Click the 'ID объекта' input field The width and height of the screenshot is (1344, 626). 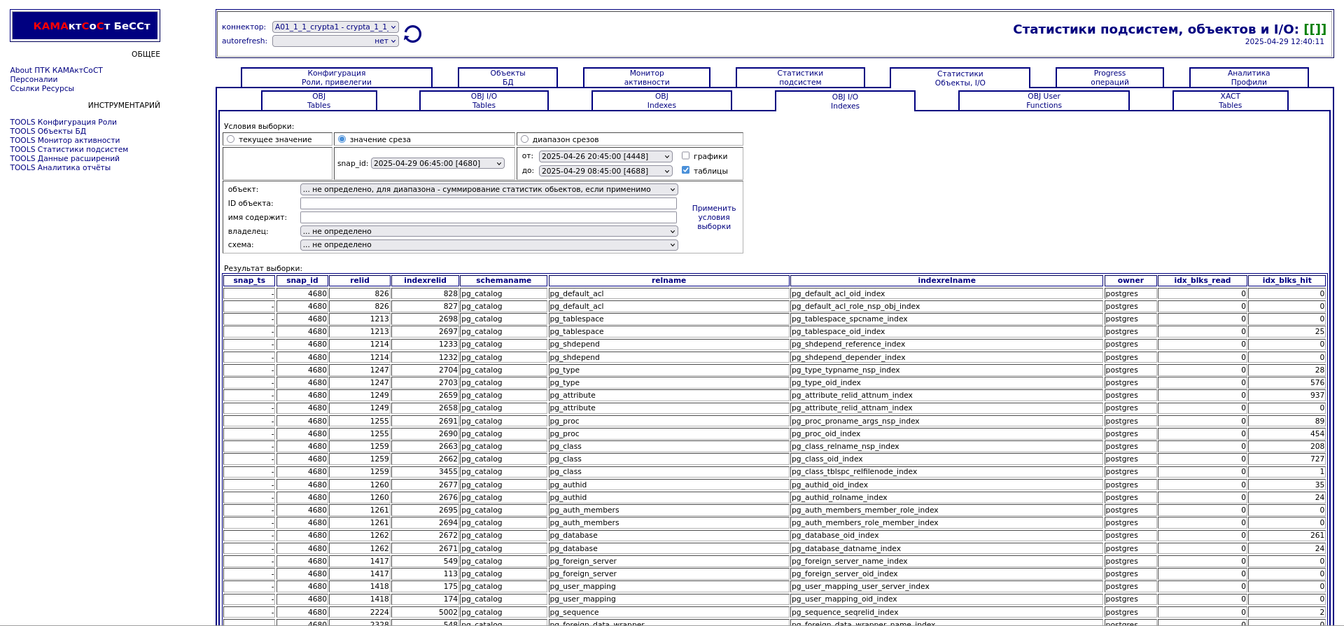pyautogui.click(x=488, y=204)
